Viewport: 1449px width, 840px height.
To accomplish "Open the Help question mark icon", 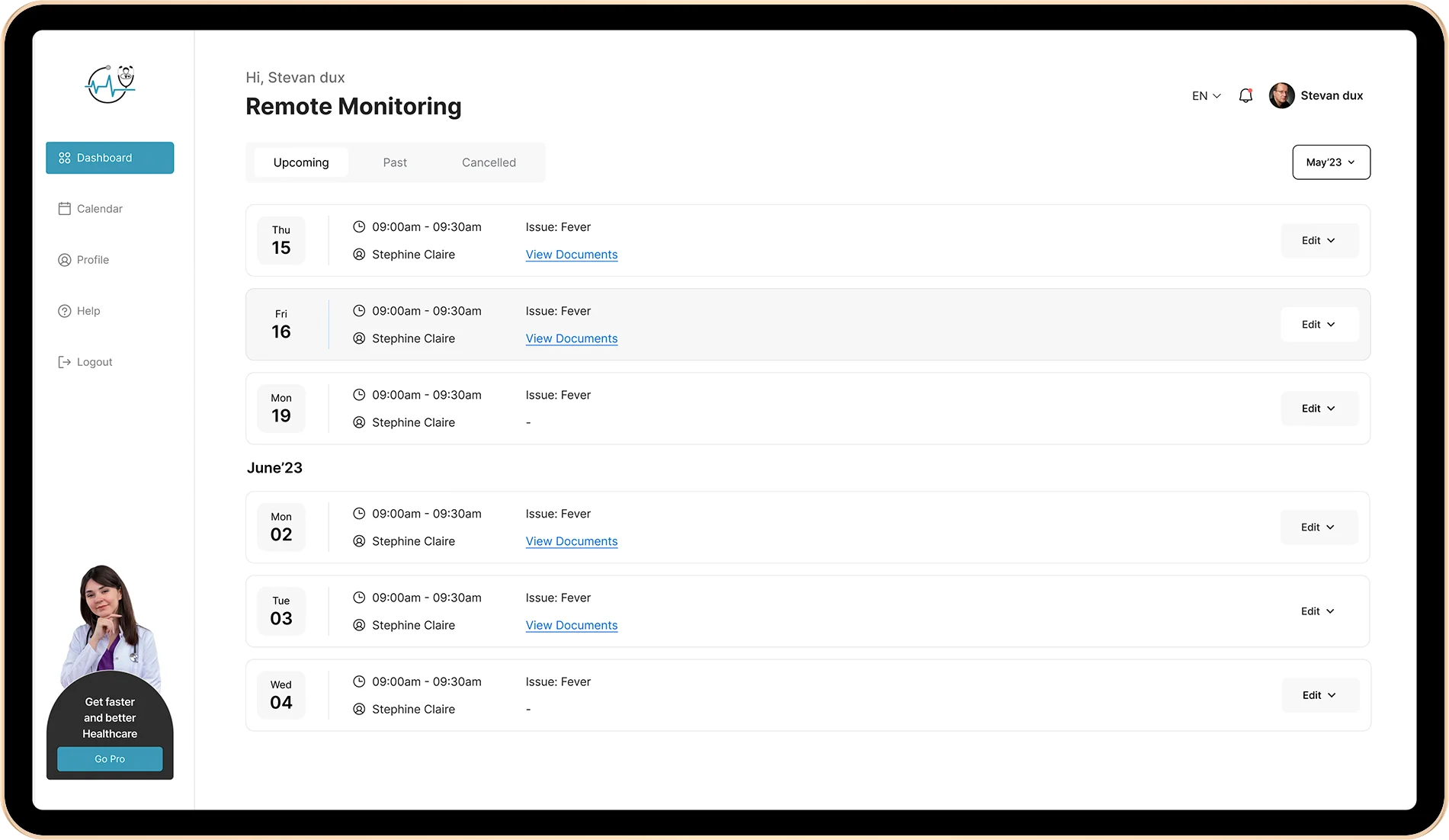I will [64, 310].
